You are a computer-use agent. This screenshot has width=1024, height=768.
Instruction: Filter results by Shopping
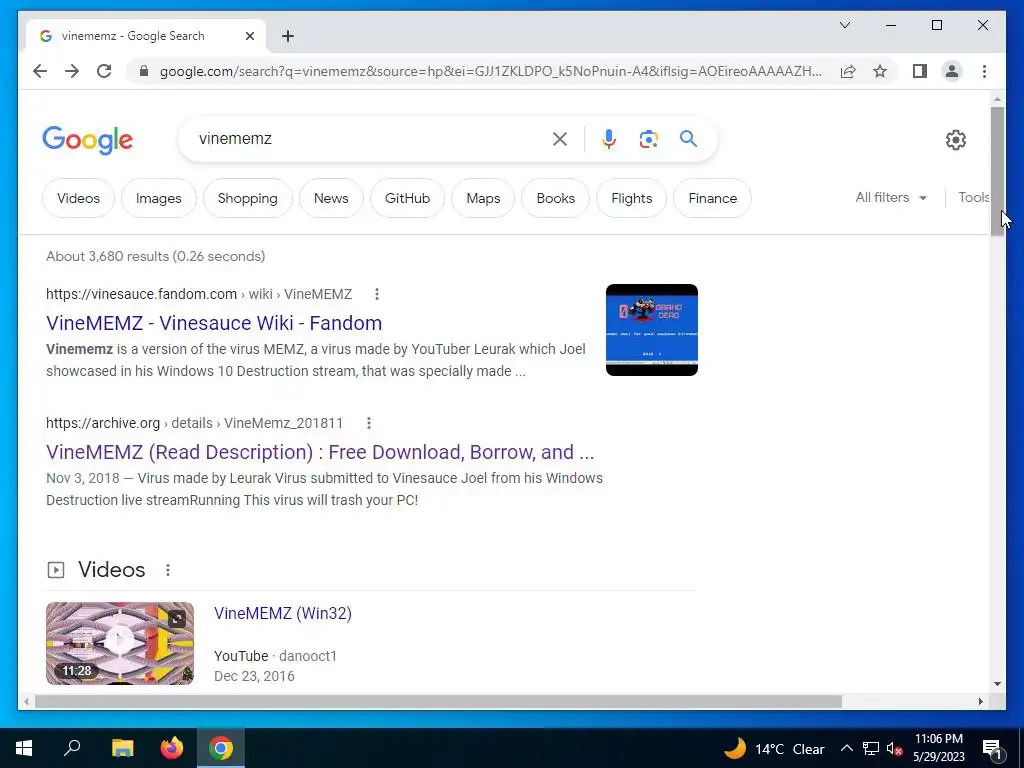248,198
